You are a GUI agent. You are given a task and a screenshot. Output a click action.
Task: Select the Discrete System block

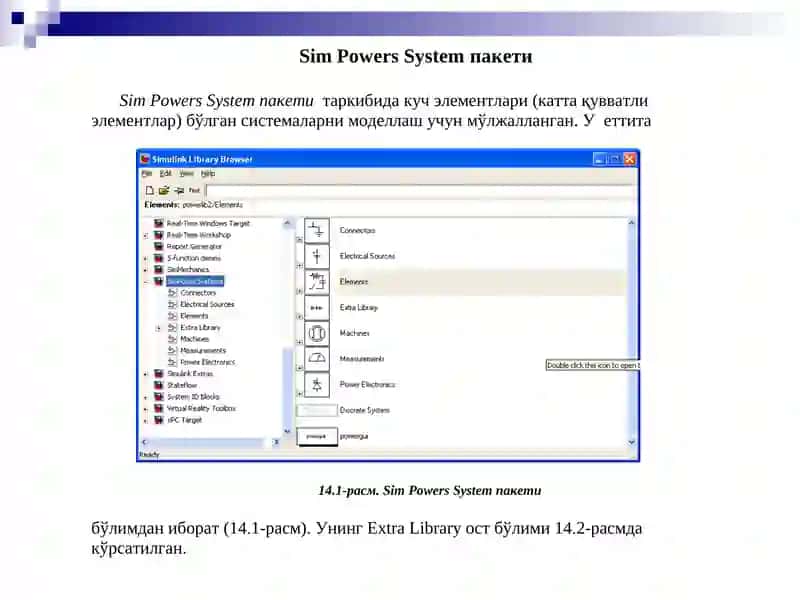[317, 410]
